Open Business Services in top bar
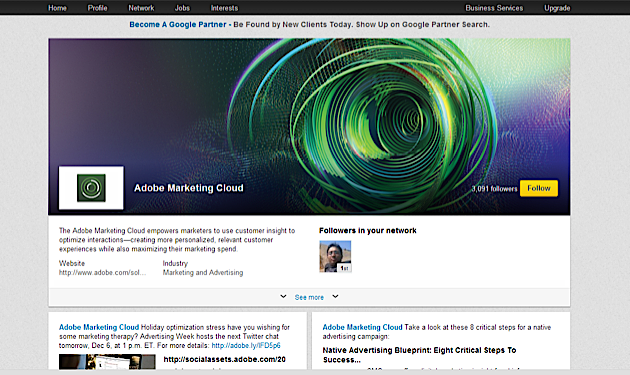Image resolution: width=630 pixels, height=375 pixels. (494, 8)
